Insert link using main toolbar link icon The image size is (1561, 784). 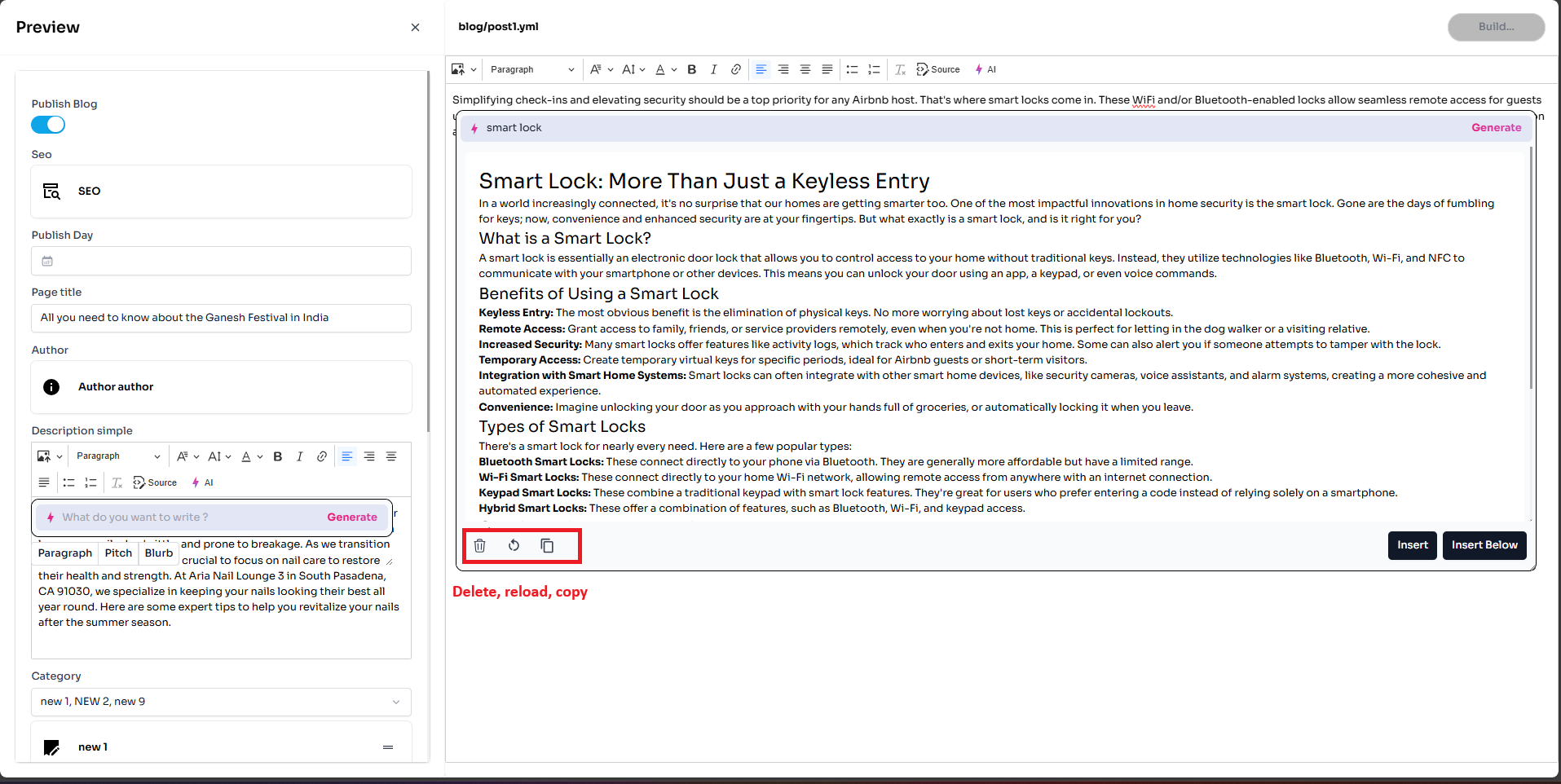click(x=735, y=69)
